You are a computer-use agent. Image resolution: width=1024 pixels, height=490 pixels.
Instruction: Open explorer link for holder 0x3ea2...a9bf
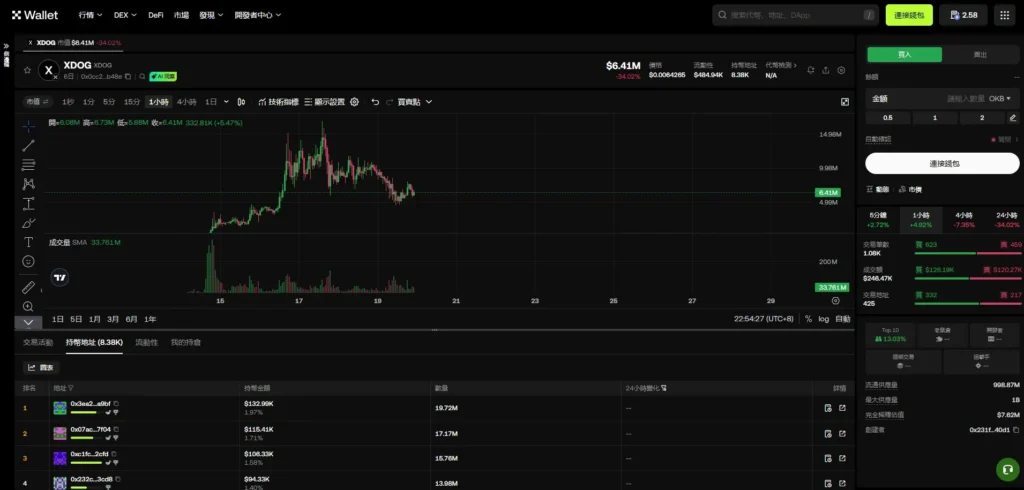pos(842,408)
